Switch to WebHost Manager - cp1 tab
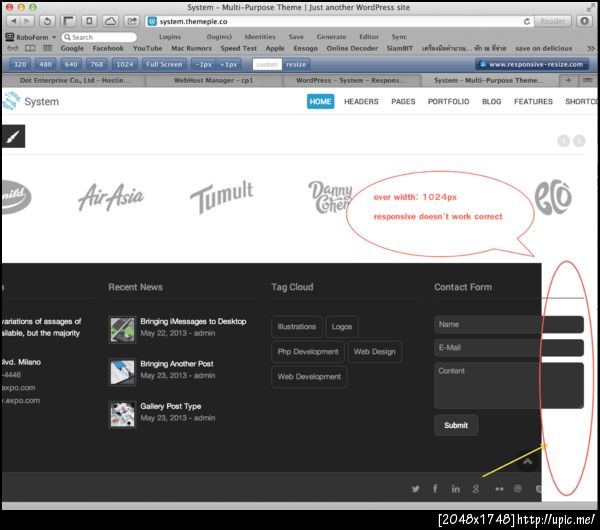The image size is (600, 530). click(x=214, y=80)
